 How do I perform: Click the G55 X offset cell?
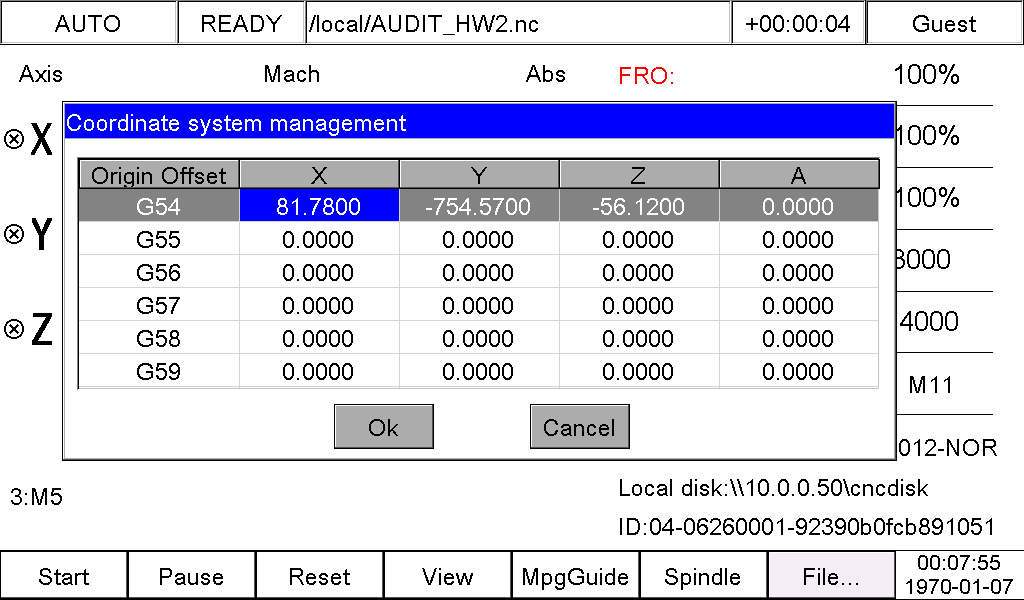[319, 240]
